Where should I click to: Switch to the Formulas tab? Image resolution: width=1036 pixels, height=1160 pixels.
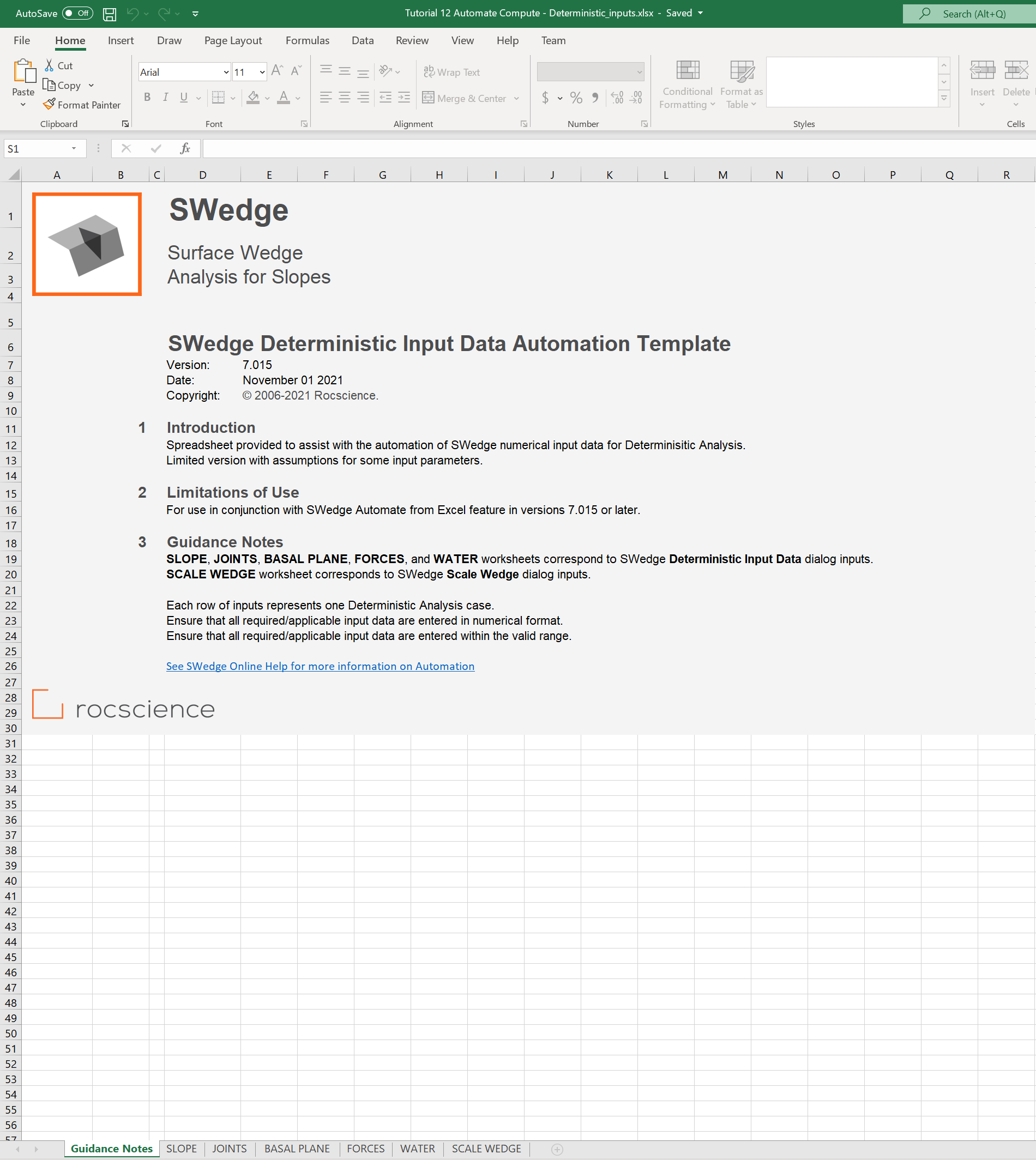308,40
